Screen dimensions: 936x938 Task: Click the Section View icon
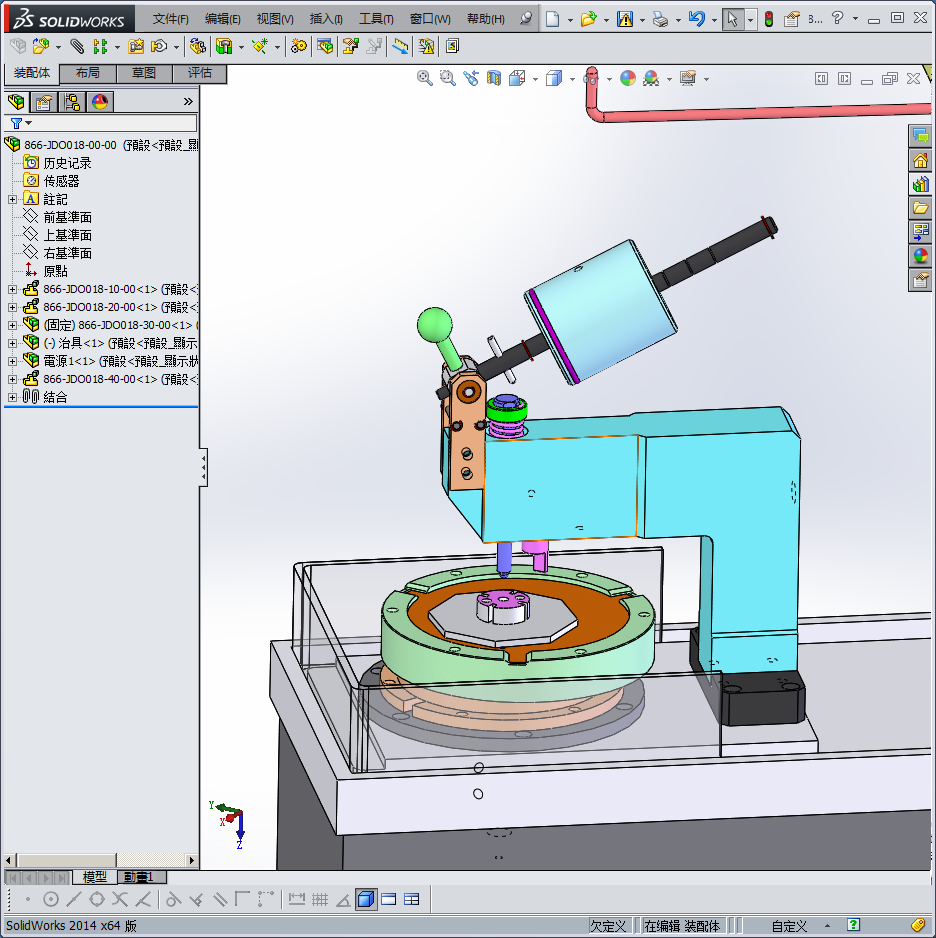tap(494, 78)
